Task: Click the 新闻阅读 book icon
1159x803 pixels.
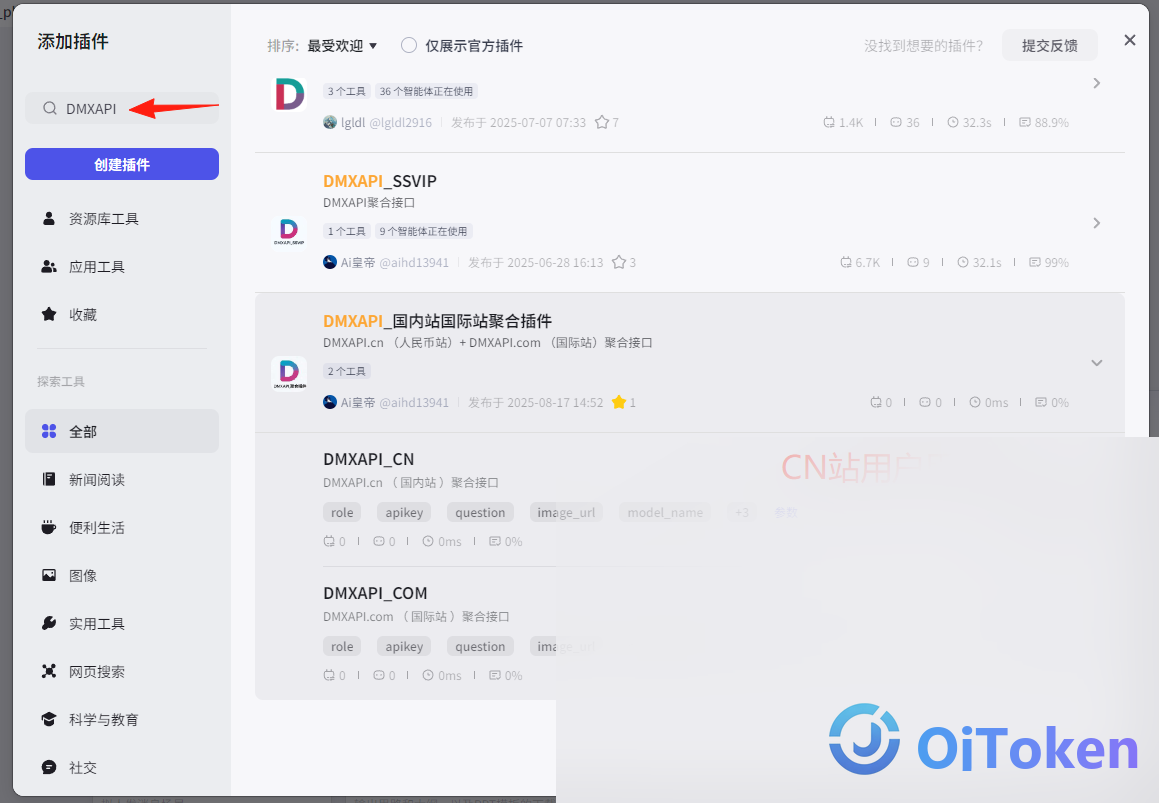Action: (49, 479)
